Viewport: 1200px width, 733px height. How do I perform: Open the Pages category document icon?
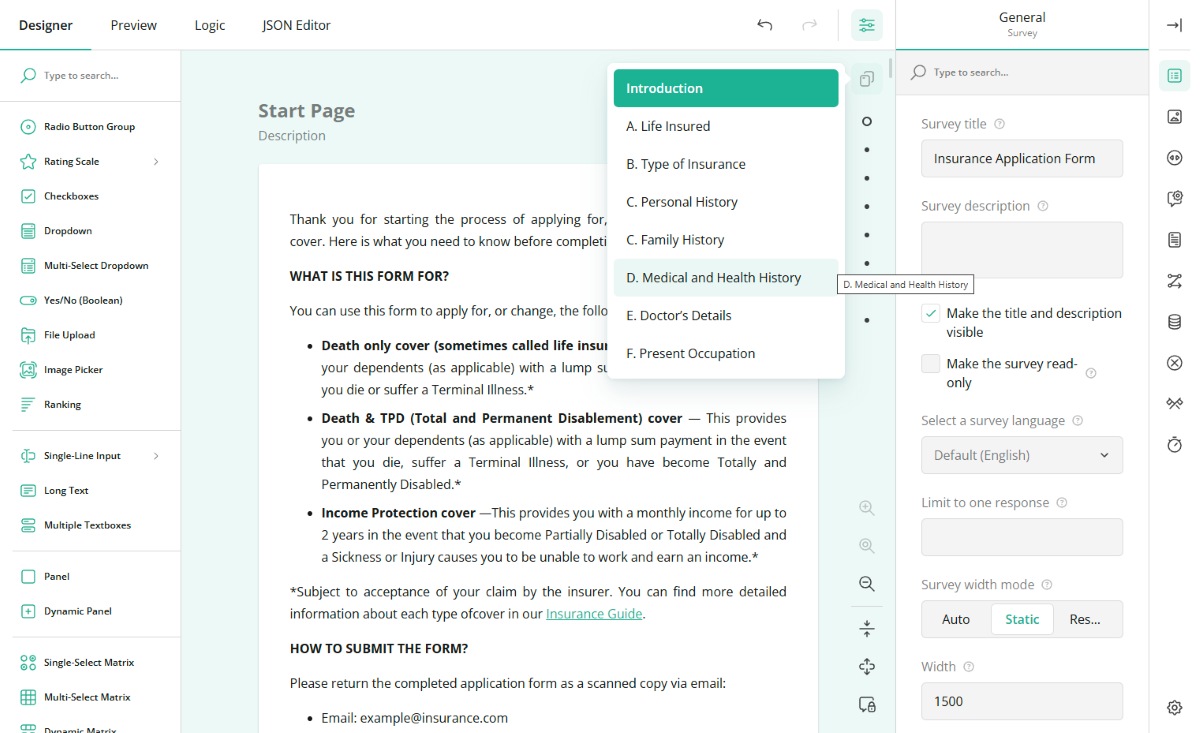pos(1175,240)
